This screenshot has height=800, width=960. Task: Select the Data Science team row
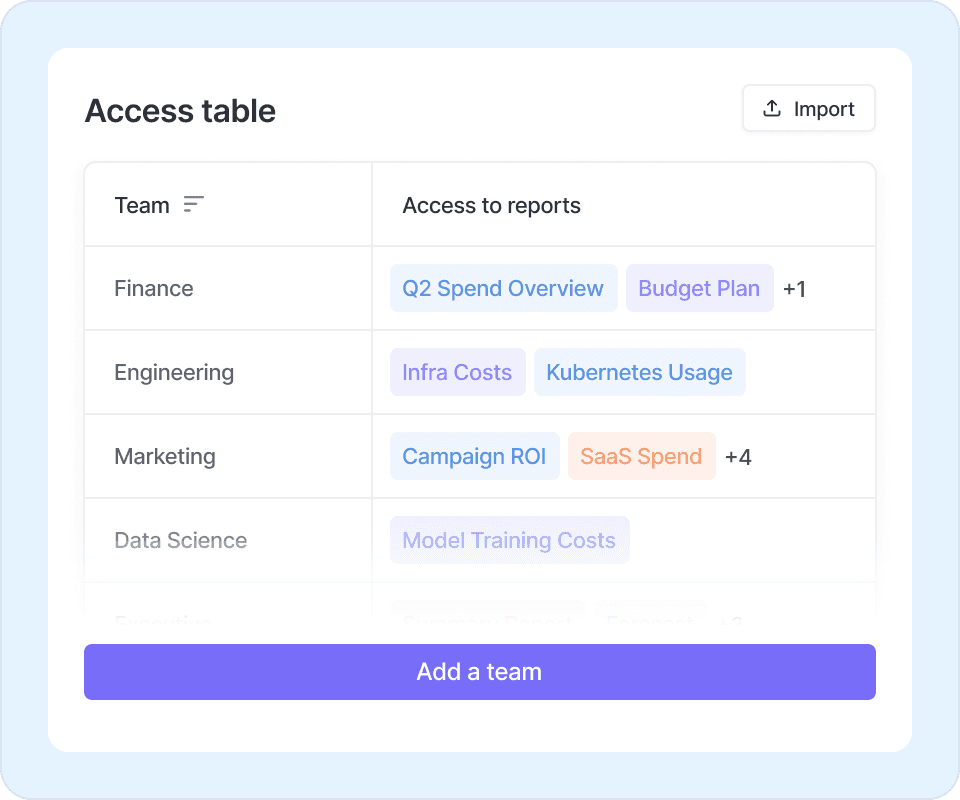[x=181, y=541]
